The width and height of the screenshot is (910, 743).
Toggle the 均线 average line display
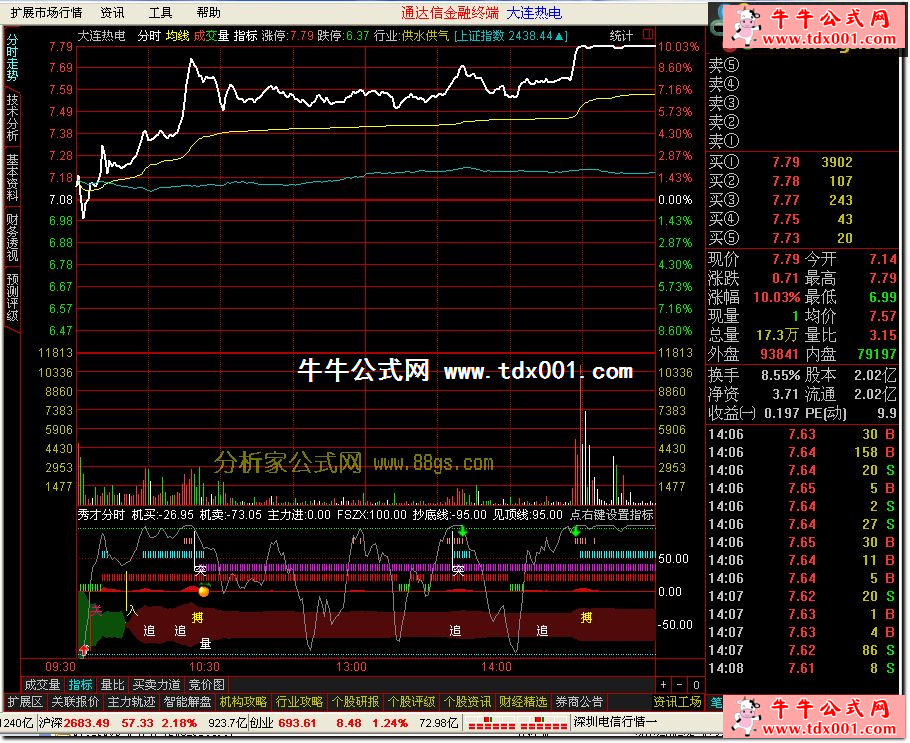tap(177, 36)
